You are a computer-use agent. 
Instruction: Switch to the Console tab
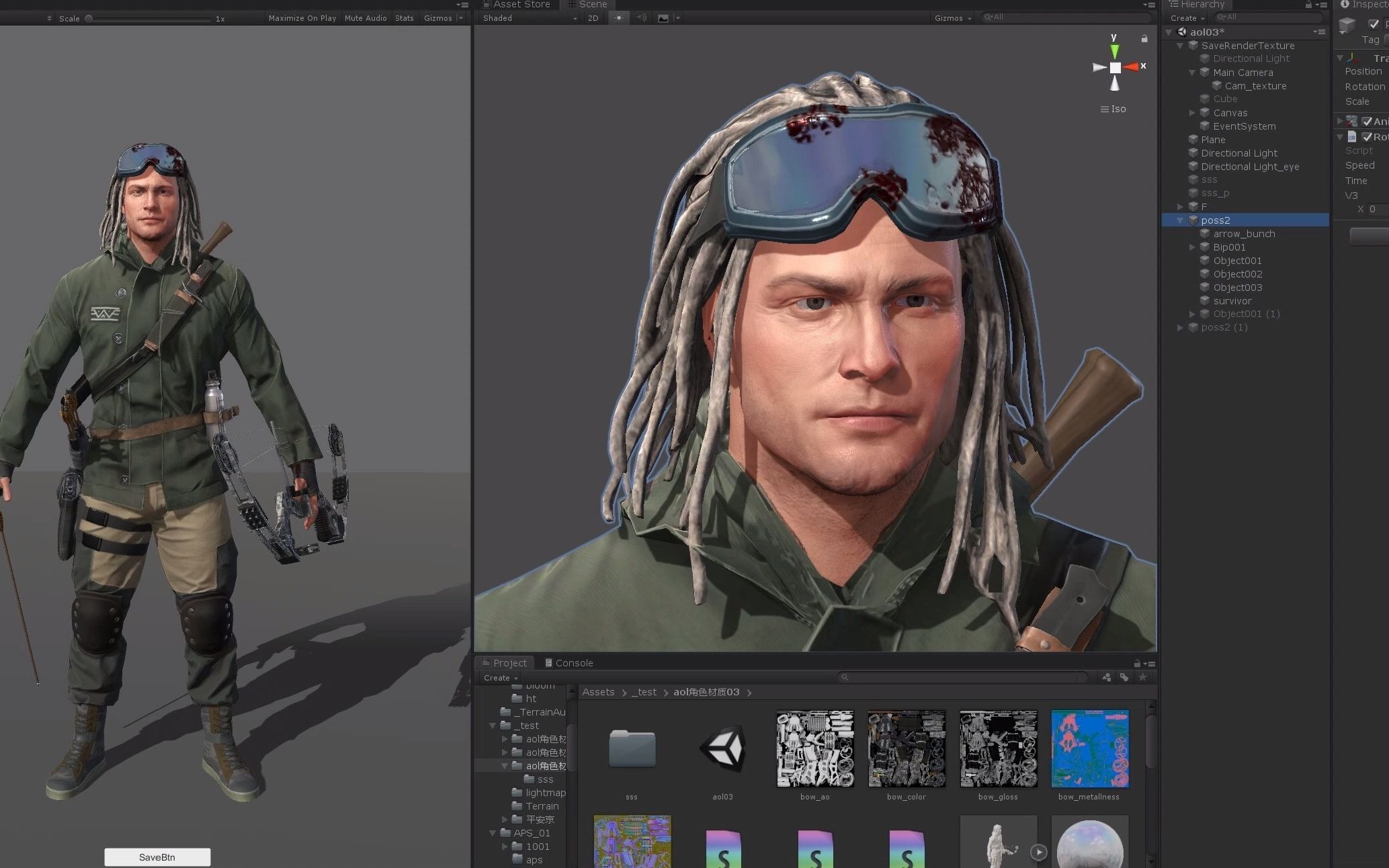[x=569, y=663]
